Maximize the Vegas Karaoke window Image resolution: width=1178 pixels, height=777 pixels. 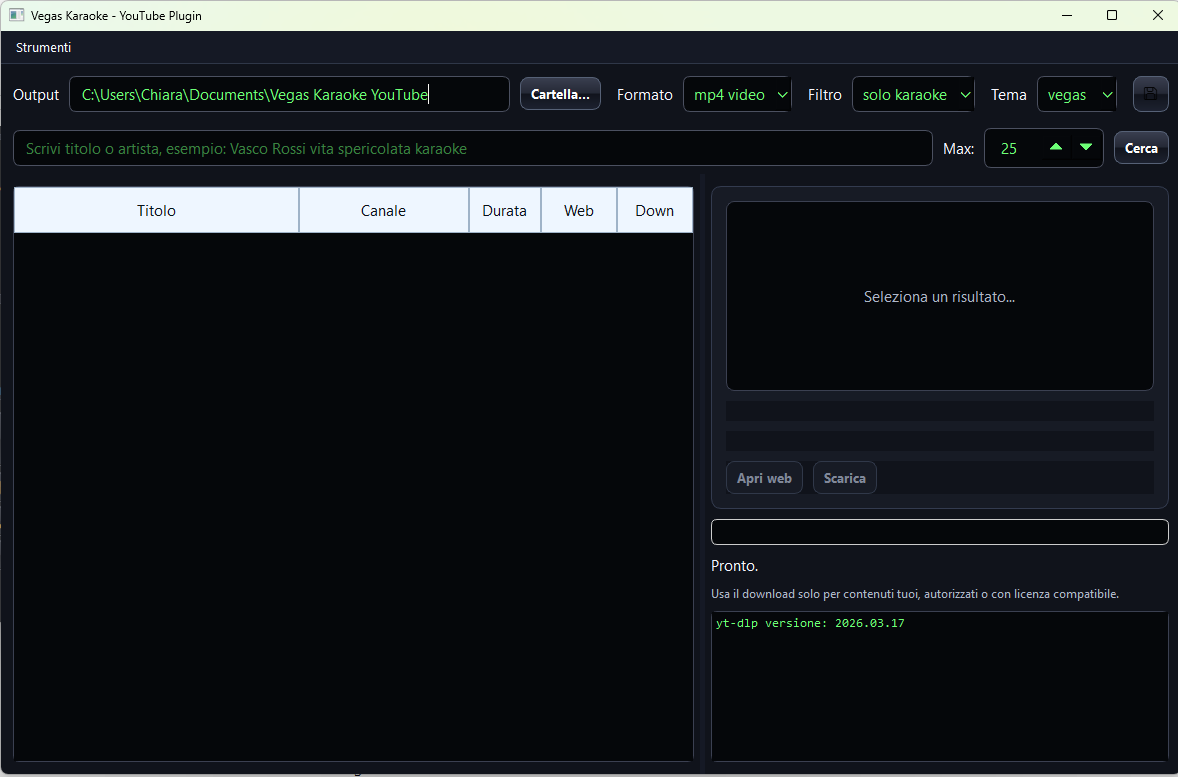point(1112,15)
